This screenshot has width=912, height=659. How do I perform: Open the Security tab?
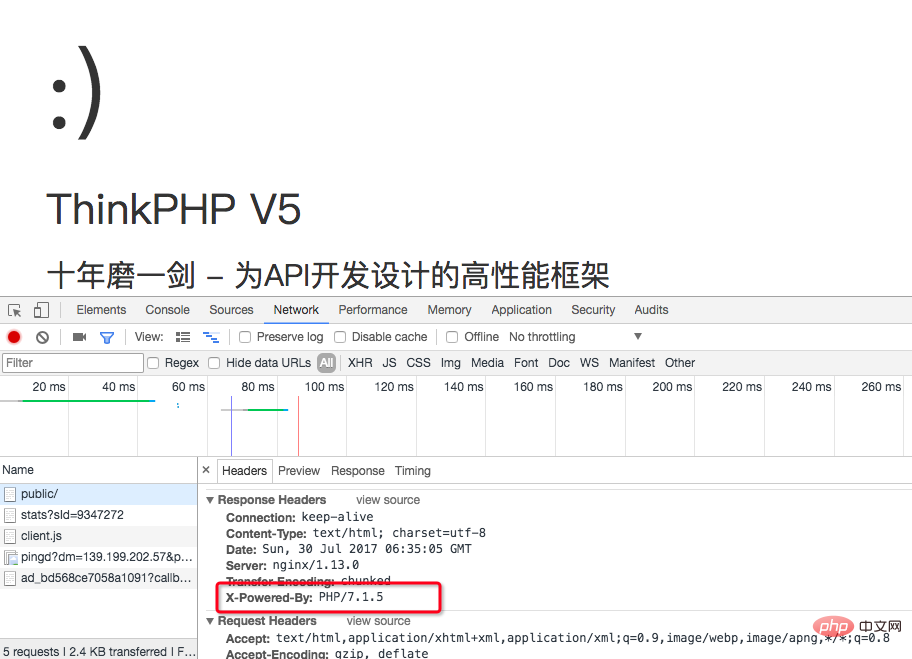click(x=593, y=310)
